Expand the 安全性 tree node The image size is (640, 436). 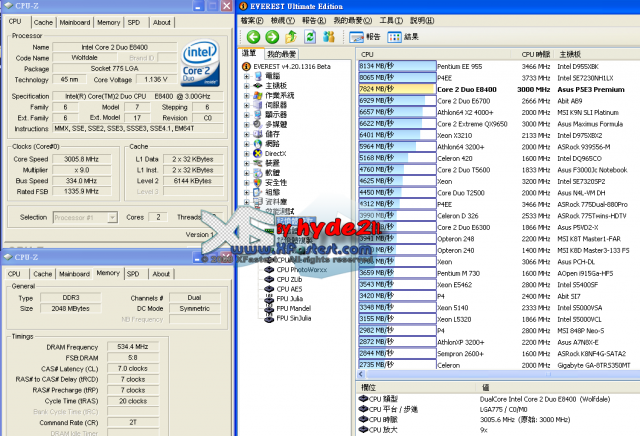pyautogui.click(x=247, y=183)
